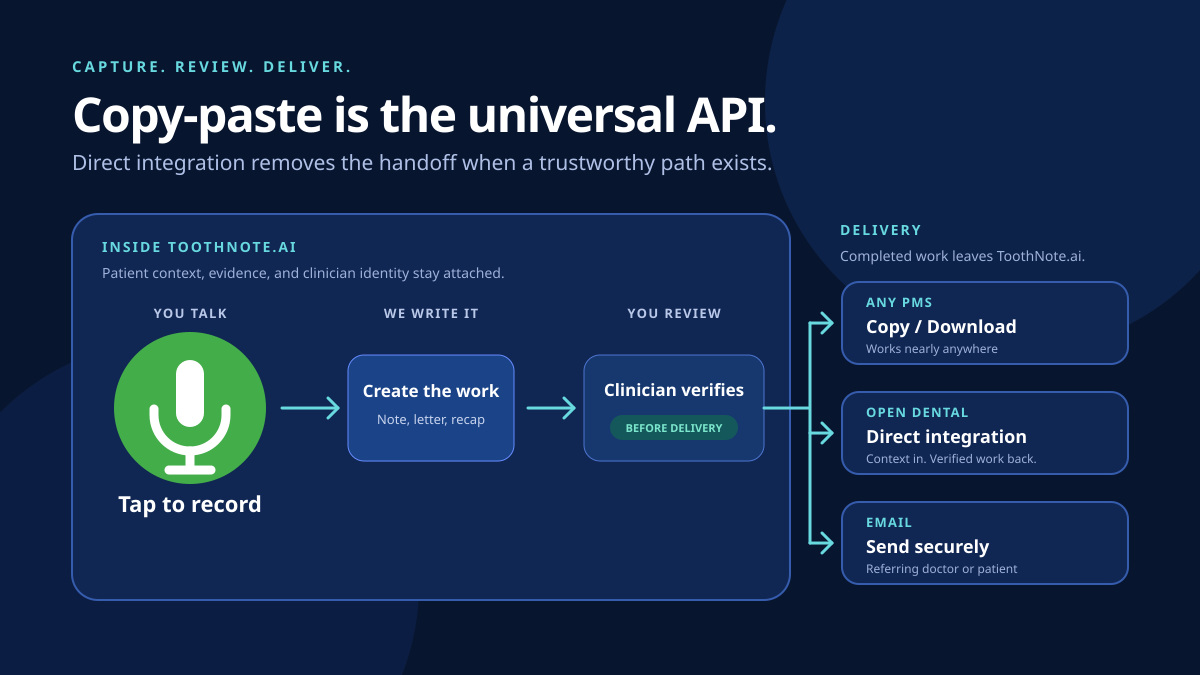Click the 'YOU REVIEW' step label

point(674,313)
